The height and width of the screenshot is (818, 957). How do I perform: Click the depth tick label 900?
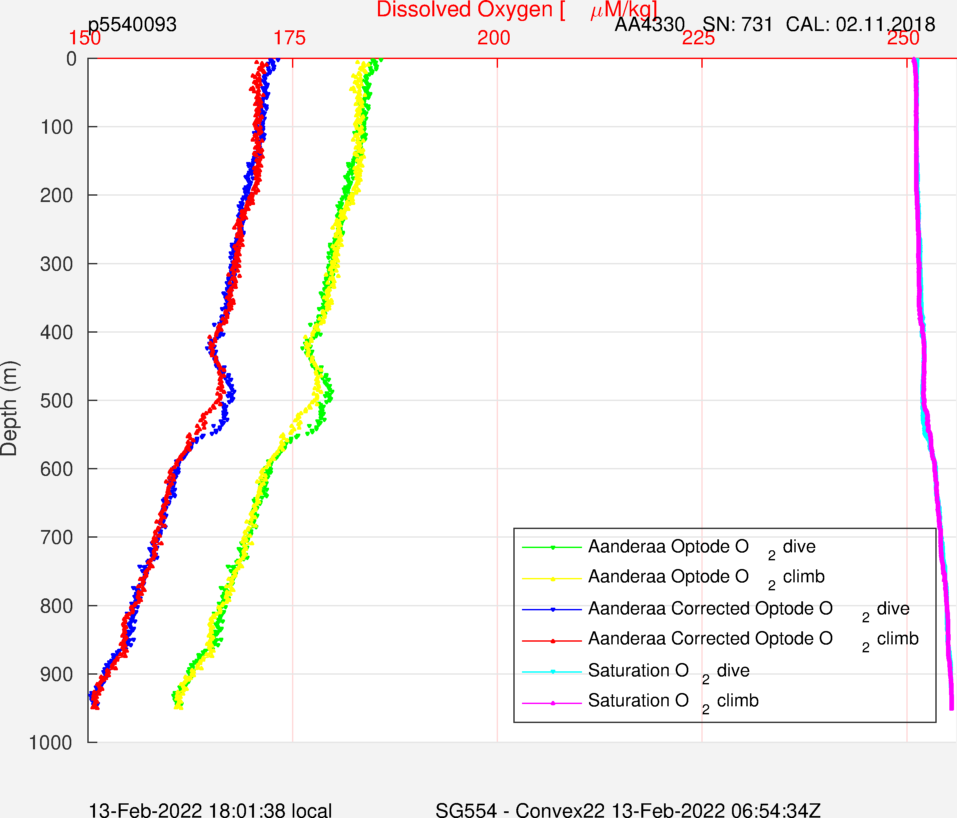[x=57, y=675]
